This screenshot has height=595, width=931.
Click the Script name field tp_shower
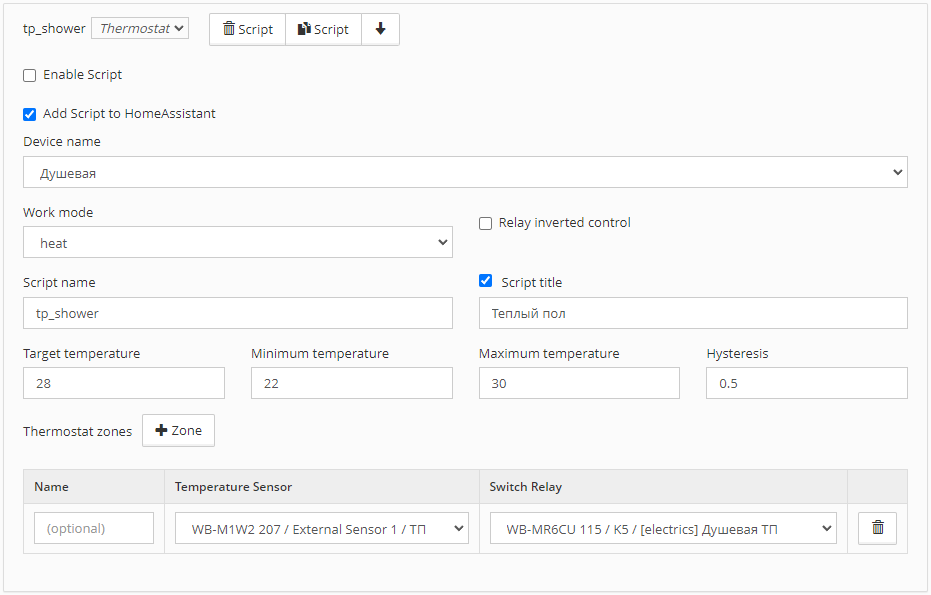pyautogui.click(x=238, y=313)
